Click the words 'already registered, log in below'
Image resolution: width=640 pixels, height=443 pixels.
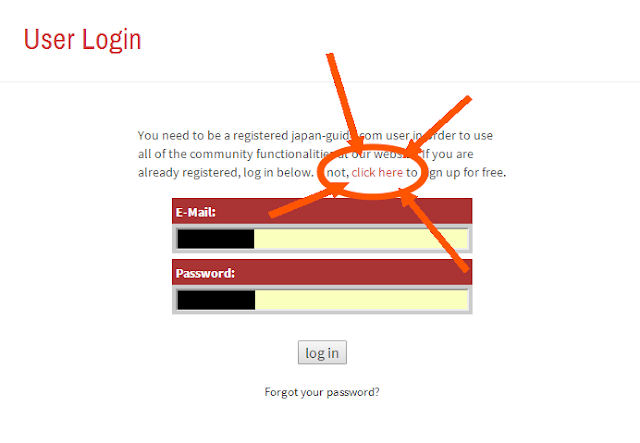pyautogui.click(x=225, y=173)
